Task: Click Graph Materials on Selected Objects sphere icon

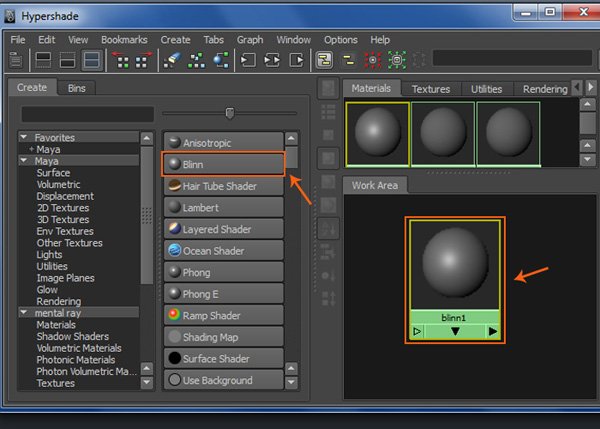Action: [x=221, y=60]
